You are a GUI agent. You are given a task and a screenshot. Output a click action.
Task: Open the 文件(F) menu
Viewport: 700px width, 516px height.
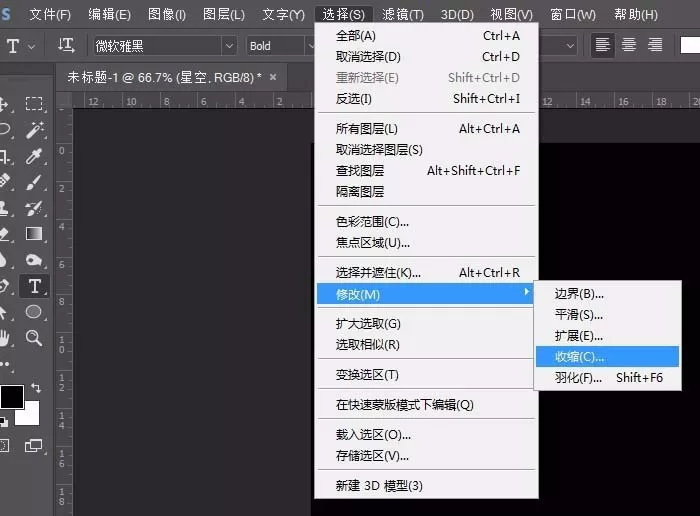pyautogui.click(x=50, y=14)
